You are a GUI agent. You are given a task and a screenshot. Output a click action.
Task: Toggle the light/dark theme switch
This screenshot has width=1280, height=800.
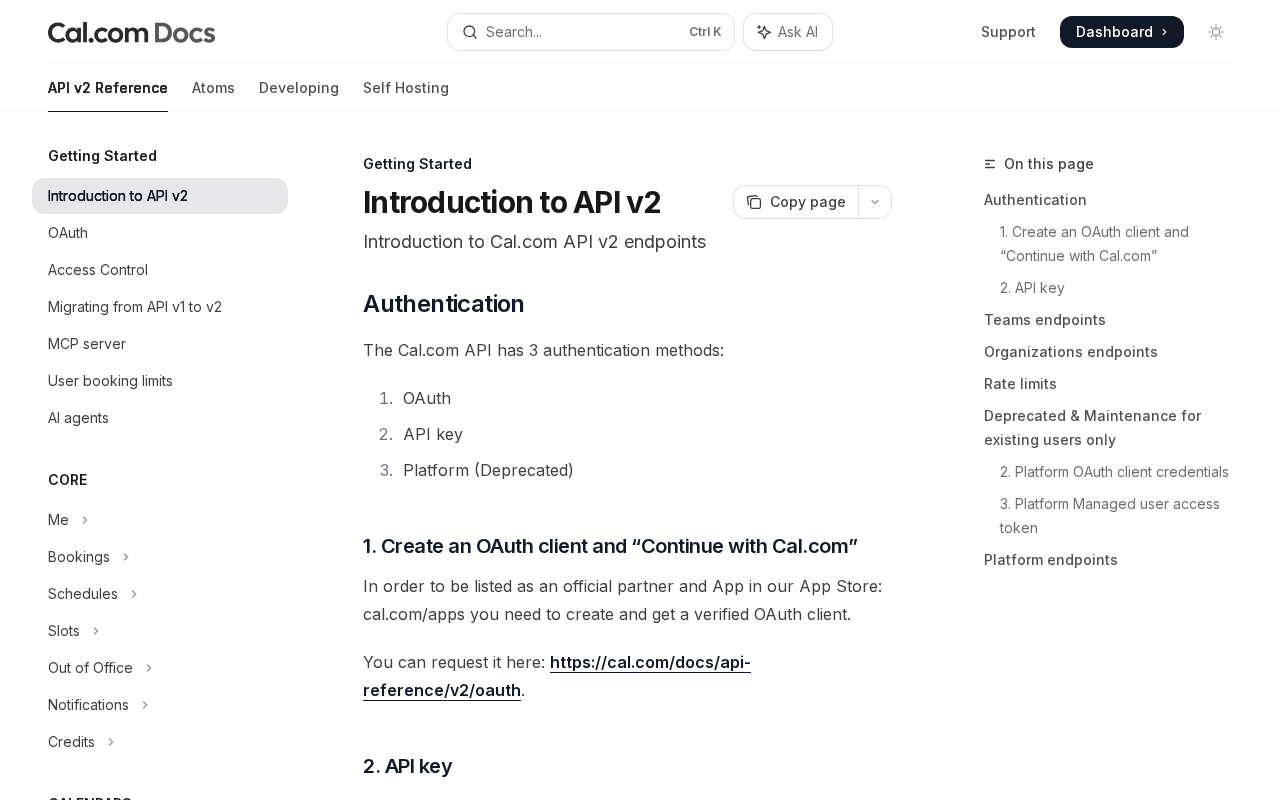click(x=1216, y=32)
